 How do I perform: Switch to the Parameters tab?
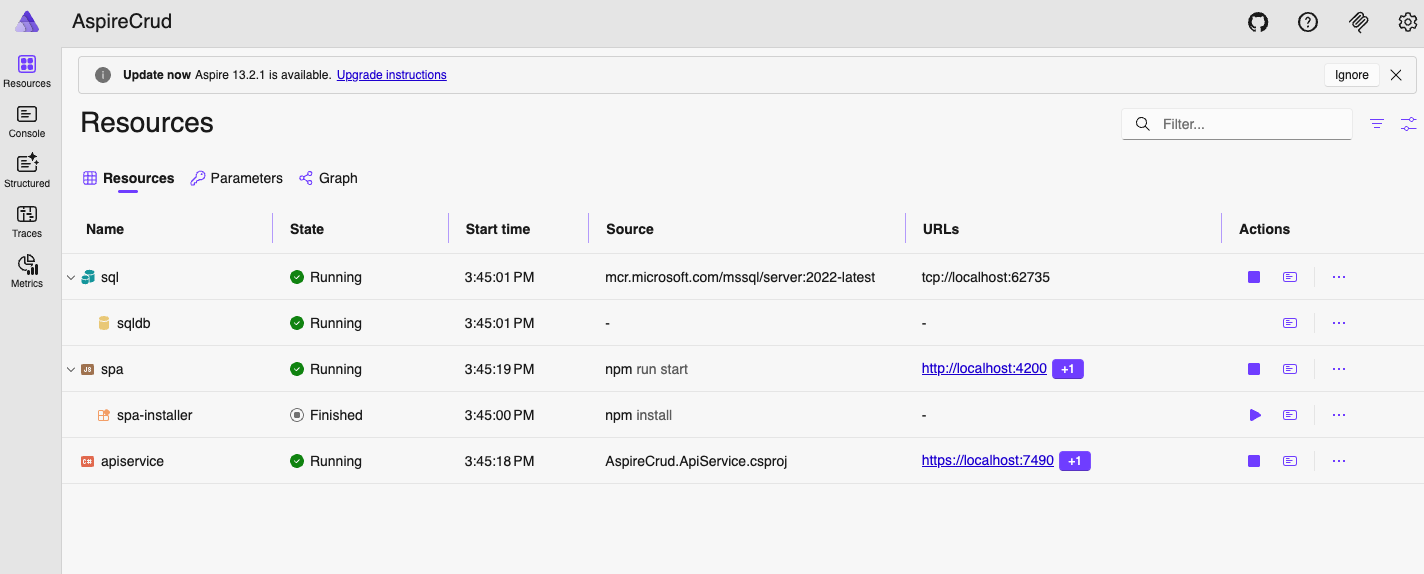point(237,178)
